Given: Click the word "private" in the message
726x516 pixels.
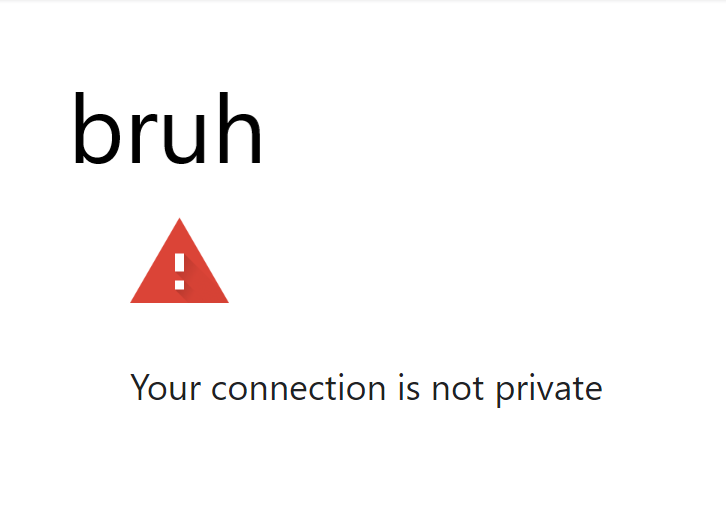Looking at the screenshot, I should point(550,390).
